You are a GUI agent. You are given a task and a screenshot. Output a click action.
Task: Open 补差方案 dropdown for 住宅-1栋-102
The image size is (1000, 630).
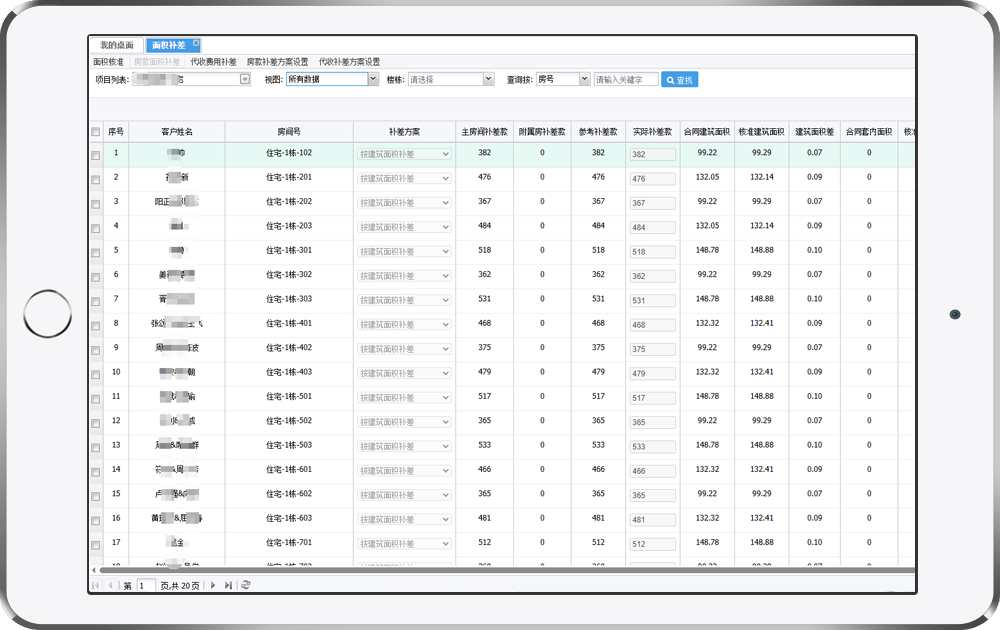(404, 154)
